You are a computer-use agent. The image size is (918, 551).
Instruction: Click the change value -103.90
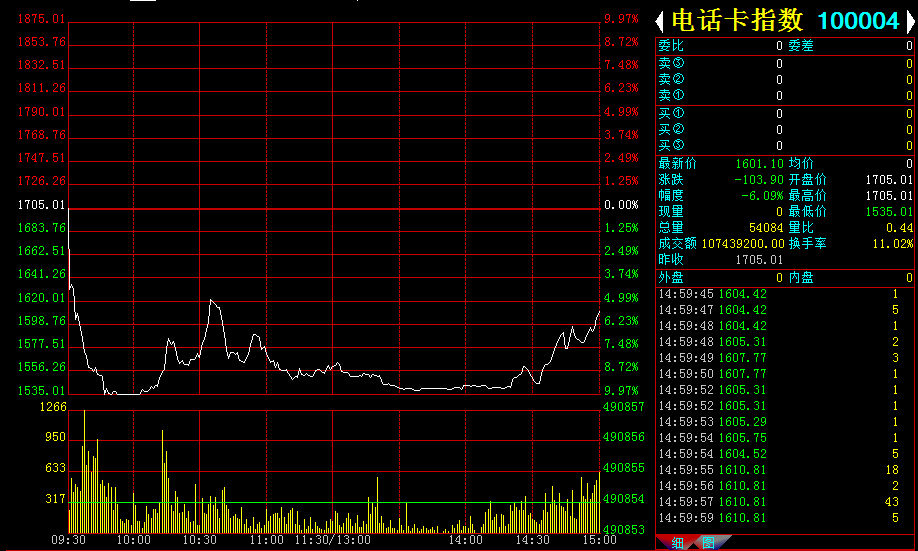(x=759, y=180)
